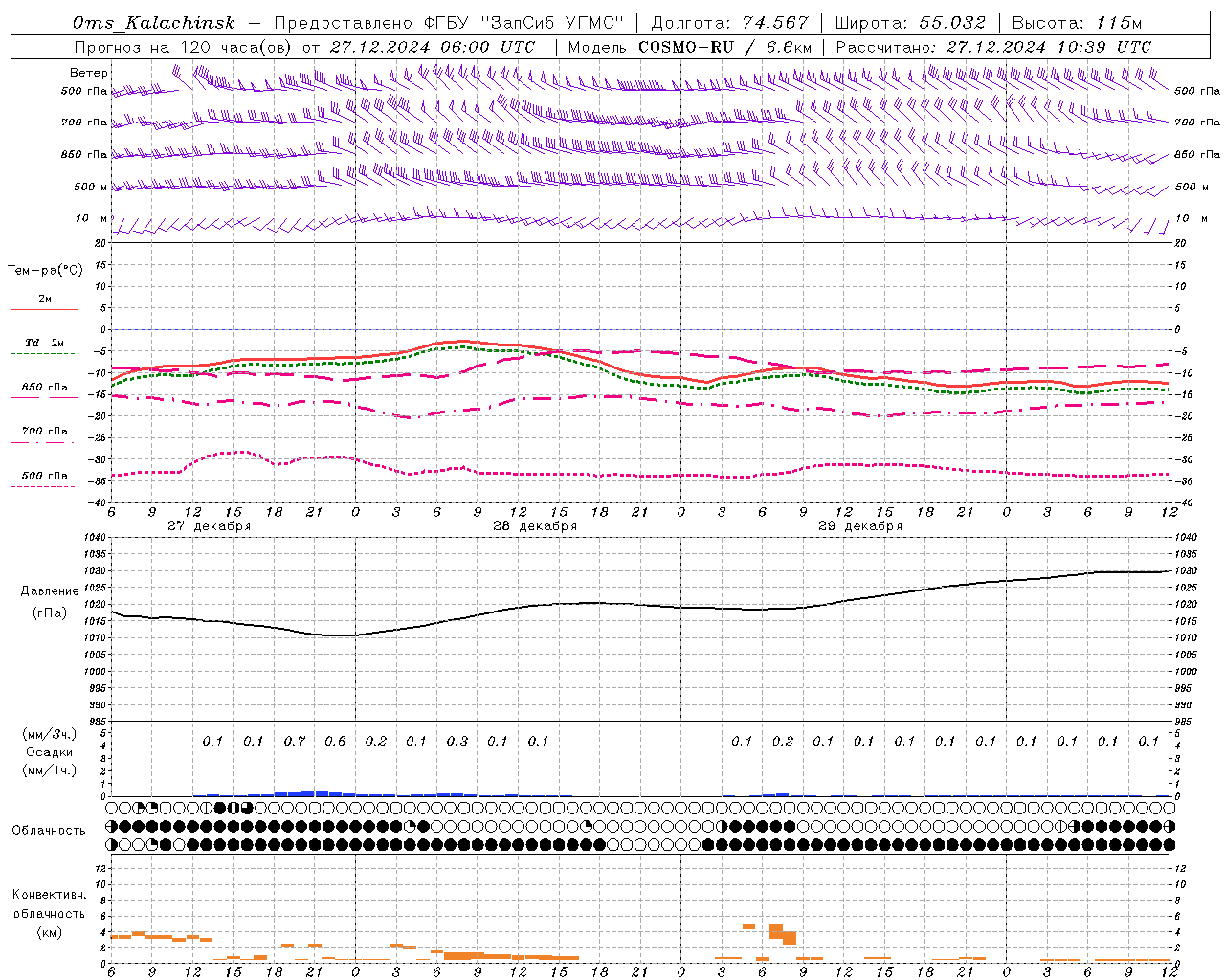Viewport: 1225px width, 980px height.
Task: Click the Модель COSMO-RU / 6.6км label
Action: tap(690, 47)
